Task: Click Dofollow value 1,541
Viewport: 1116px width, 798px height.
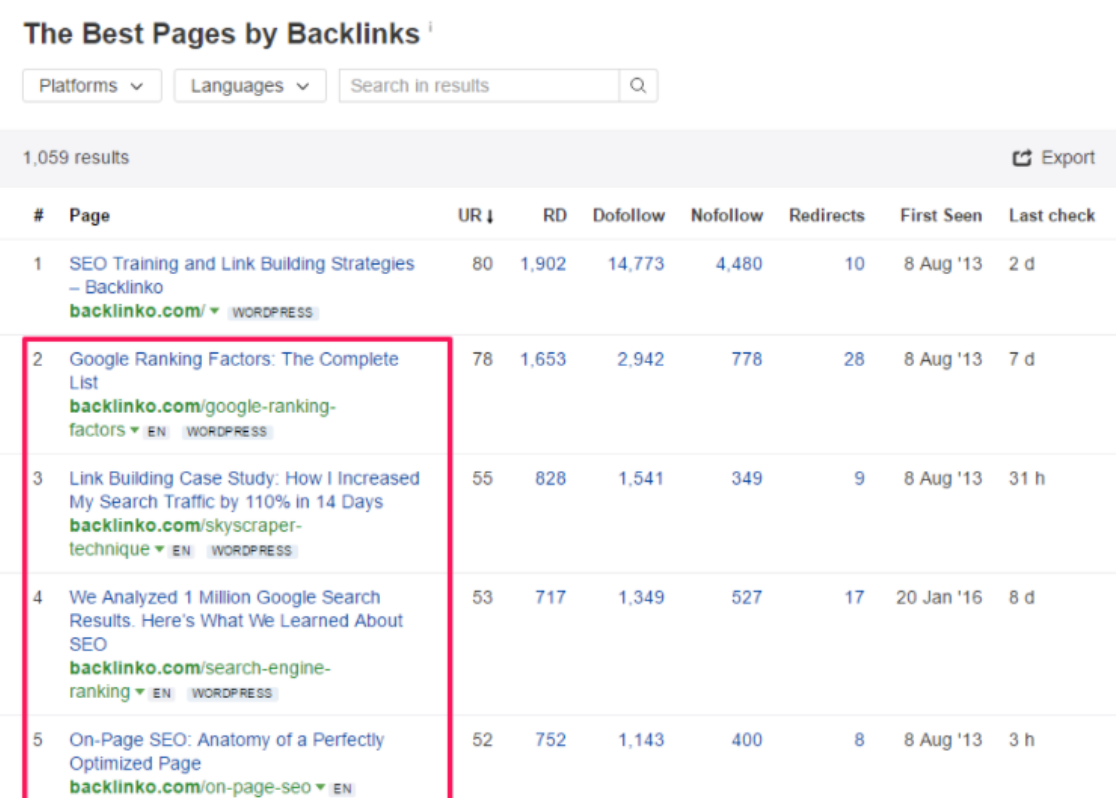Action: point(641,478)
